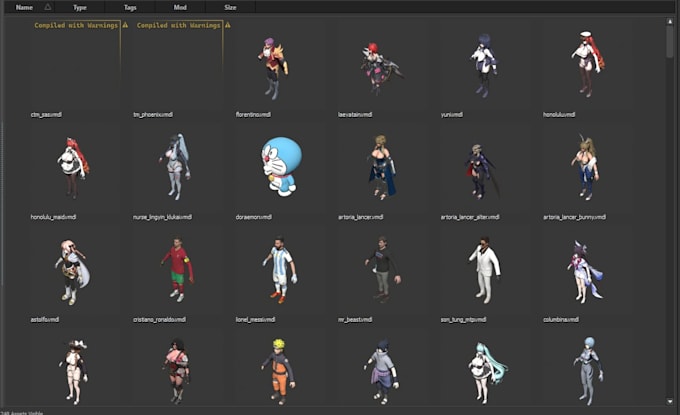Image resolution: width=680 pixels, height=415 pixels.
Task: Click the vertical scrollbar thumb of the asset list
Action: pyautogui.click(x=670, y=41)
